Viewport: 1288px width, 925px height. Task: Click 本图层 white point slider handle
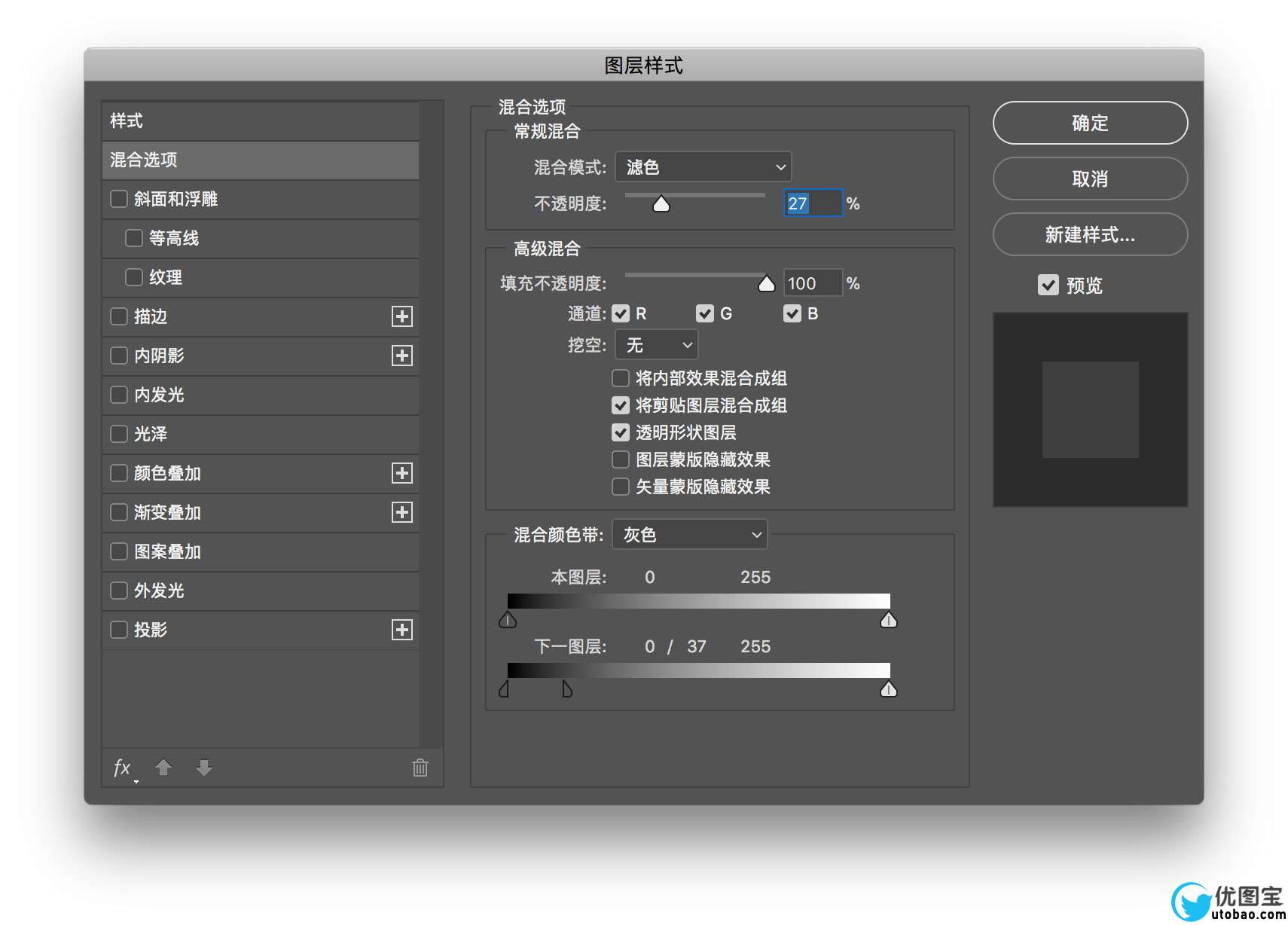point(889,620)
